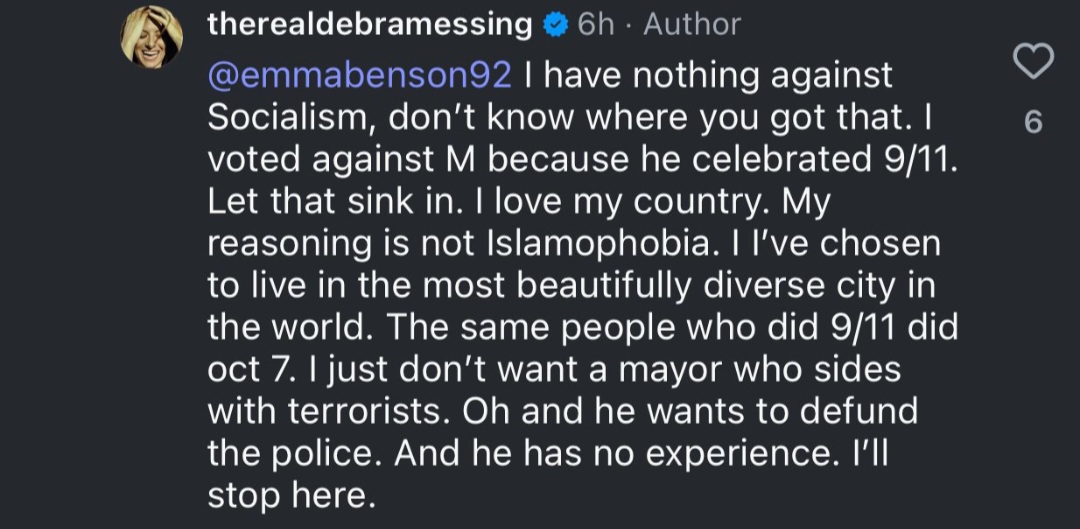Viewport: 1080px width, 529px height.
Task: View the like count of 6
Action: [x=1034, y=123]
